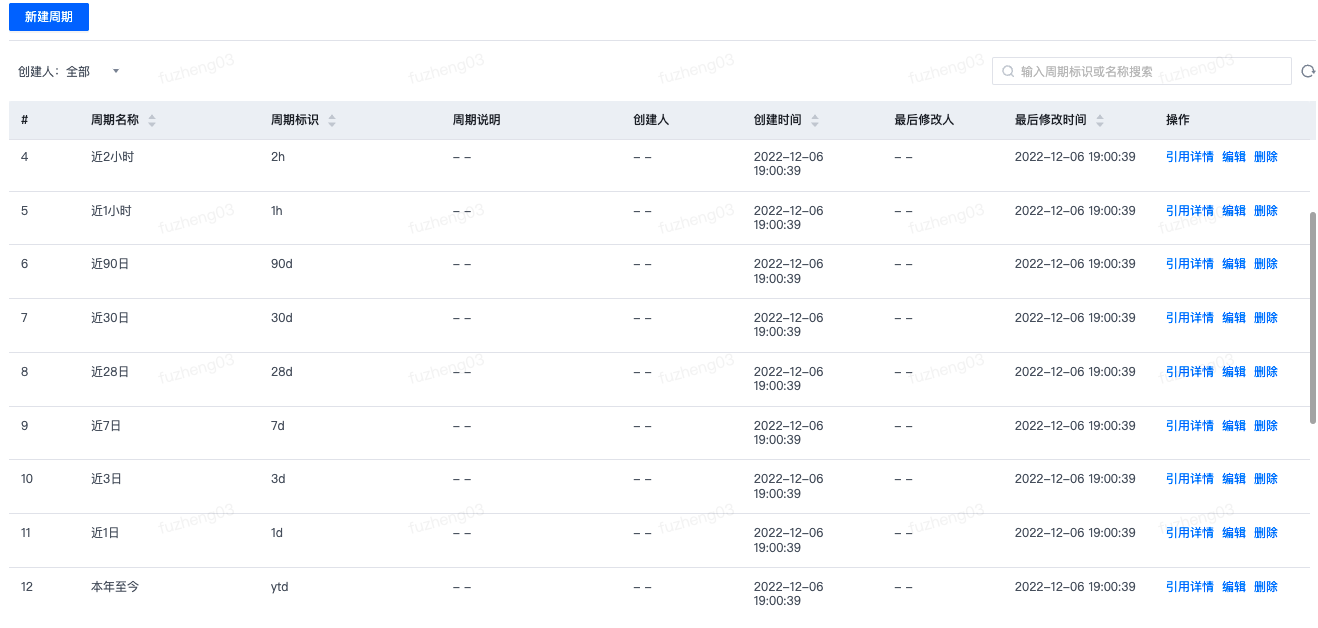This screenshot has width=1318, height=628.
Task: Click the refresh icon beside search box
Action: click(1307, 71)
